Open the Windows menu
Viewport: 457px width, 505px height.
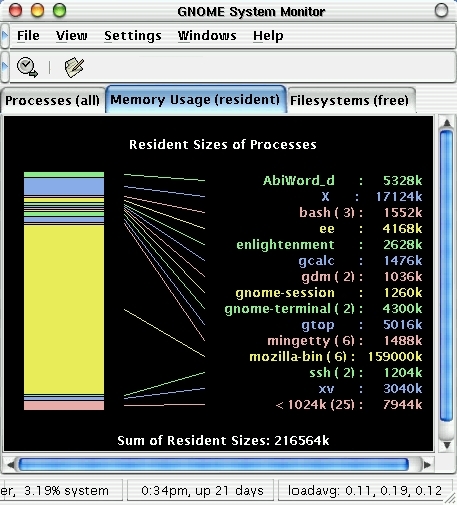tap(207, 36)
